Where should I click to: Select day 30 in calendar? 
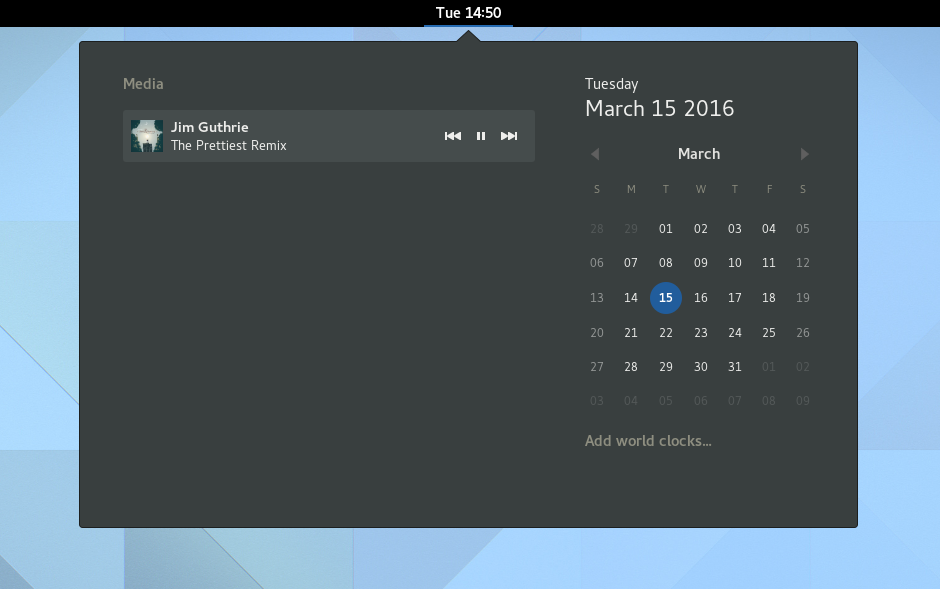pos(700,367)
